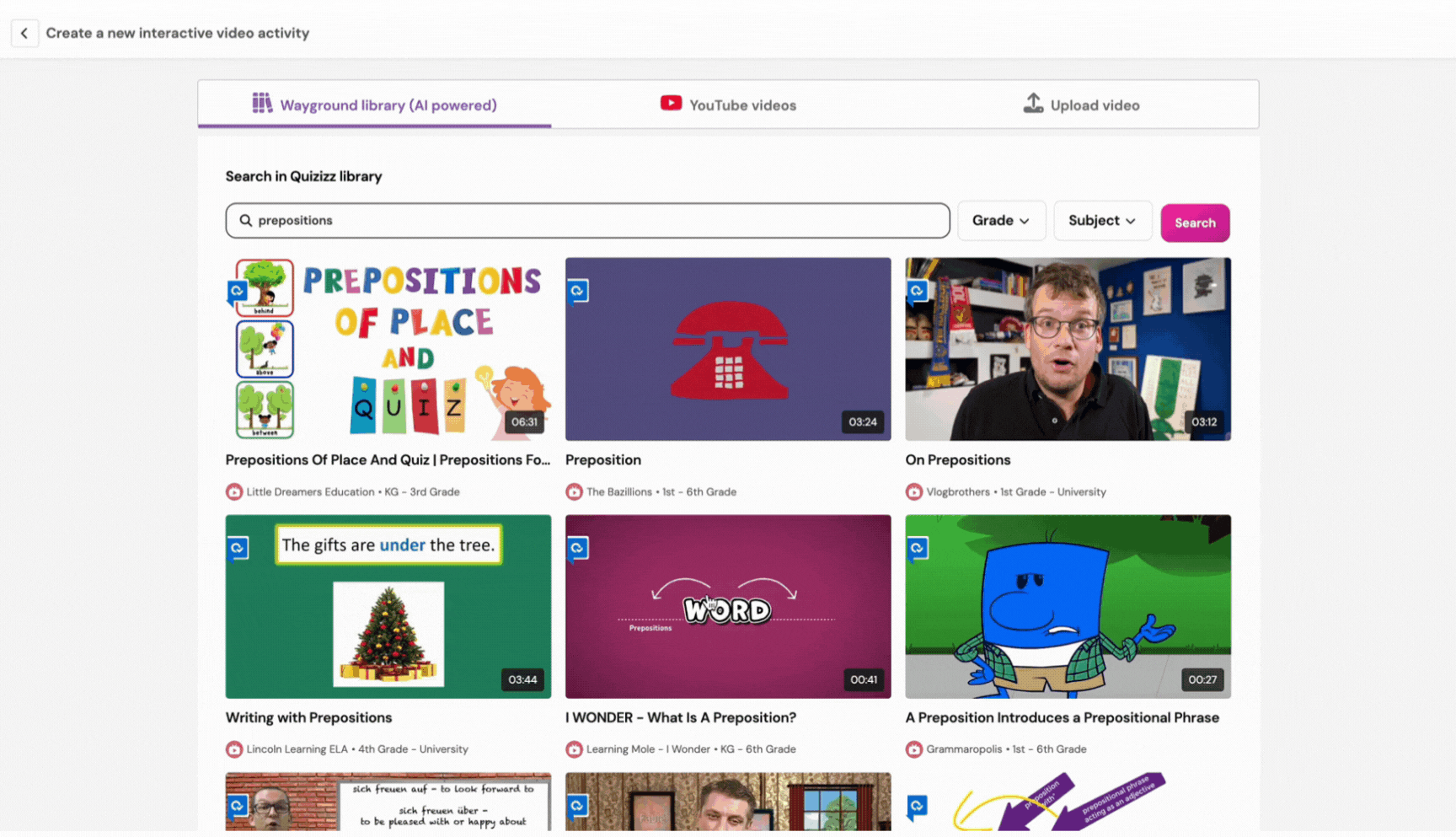The width and height of the screenshot is (1456, 837).
Task: Open the Writing with Prepositions Christmas tree thumbnail
Action: [388, 606]
